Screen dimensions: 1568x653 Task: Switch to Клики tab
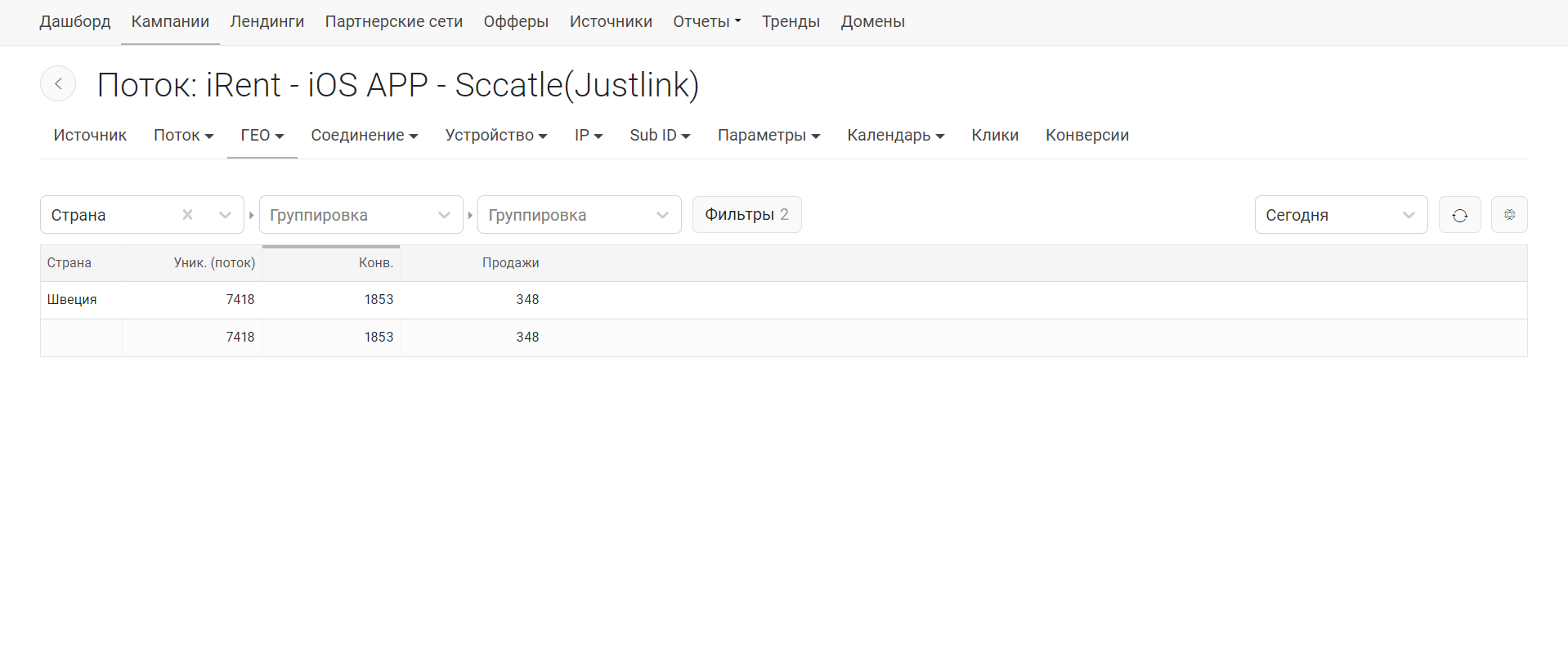[995, 135]
